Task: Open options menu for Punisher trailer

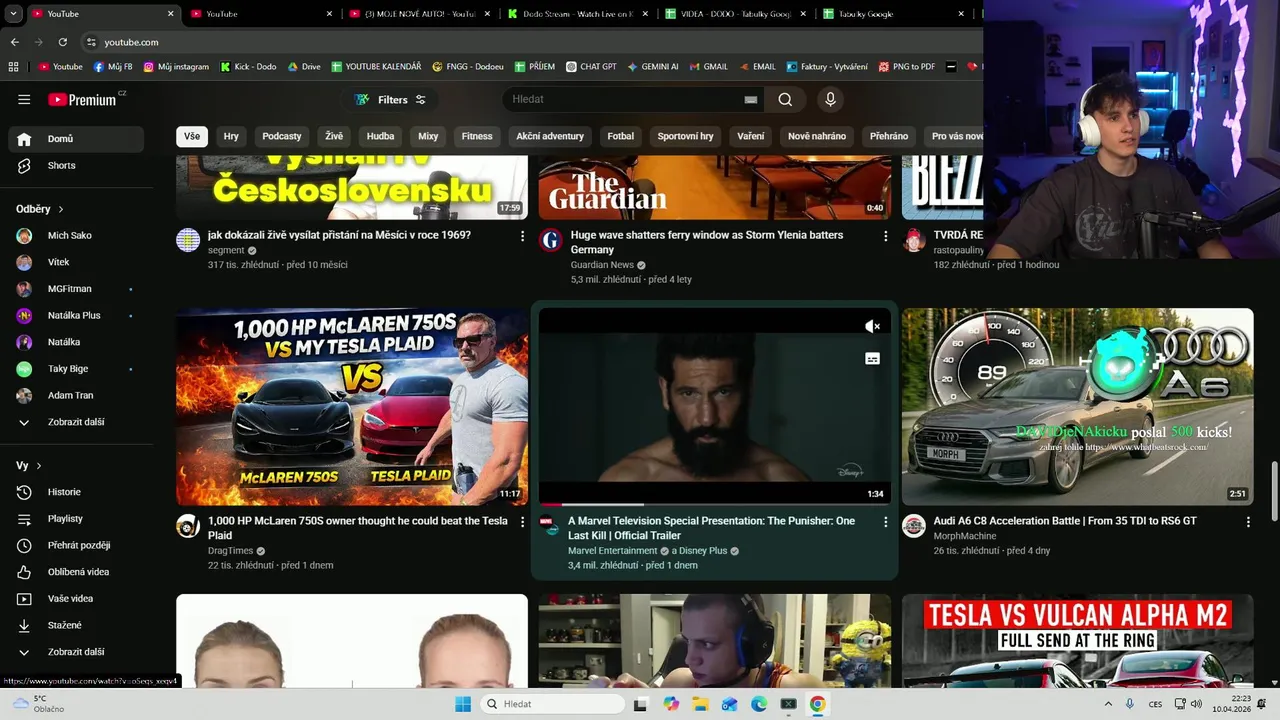Action: [x=885, y=522]
